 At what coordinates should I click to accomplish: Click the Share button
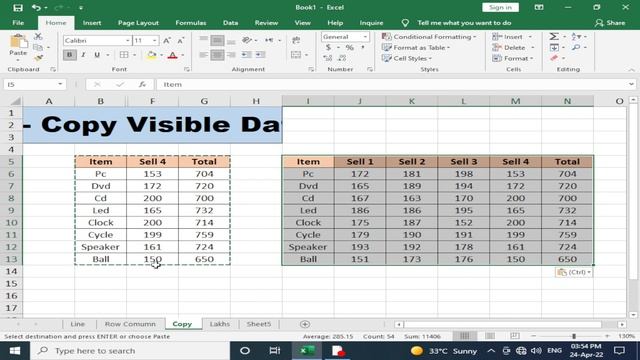(x=610, y=23)
